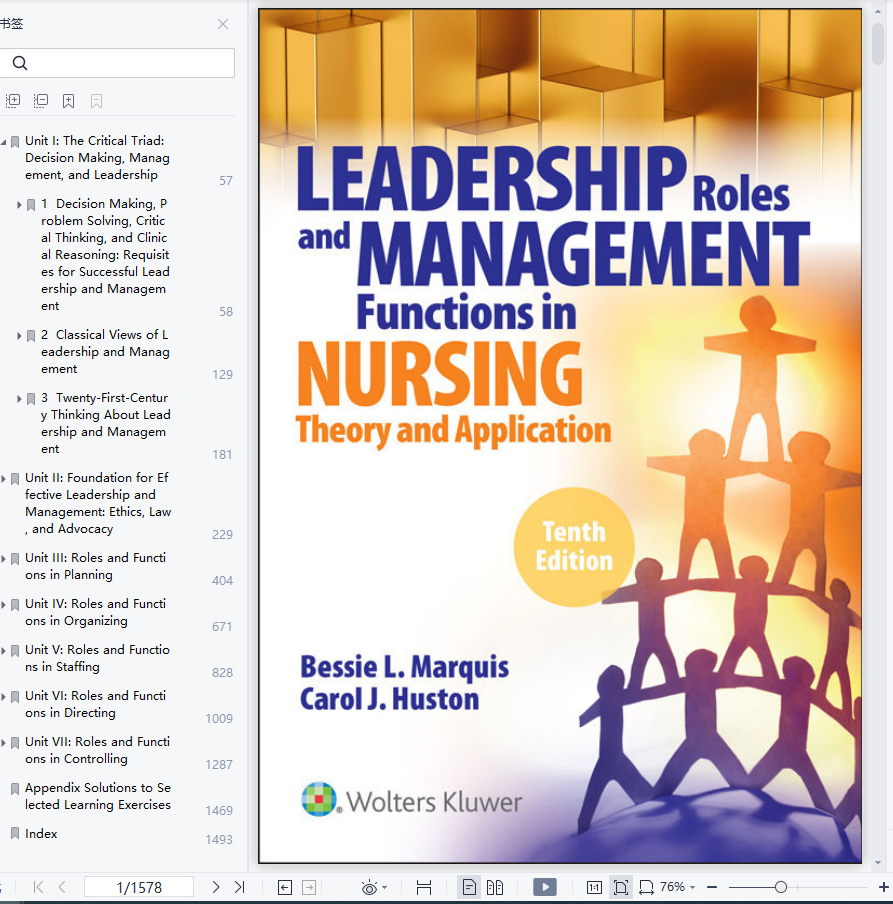Open bookmark Appendix Solutions to Selected Exercises
893x904 pixels.
97,796
